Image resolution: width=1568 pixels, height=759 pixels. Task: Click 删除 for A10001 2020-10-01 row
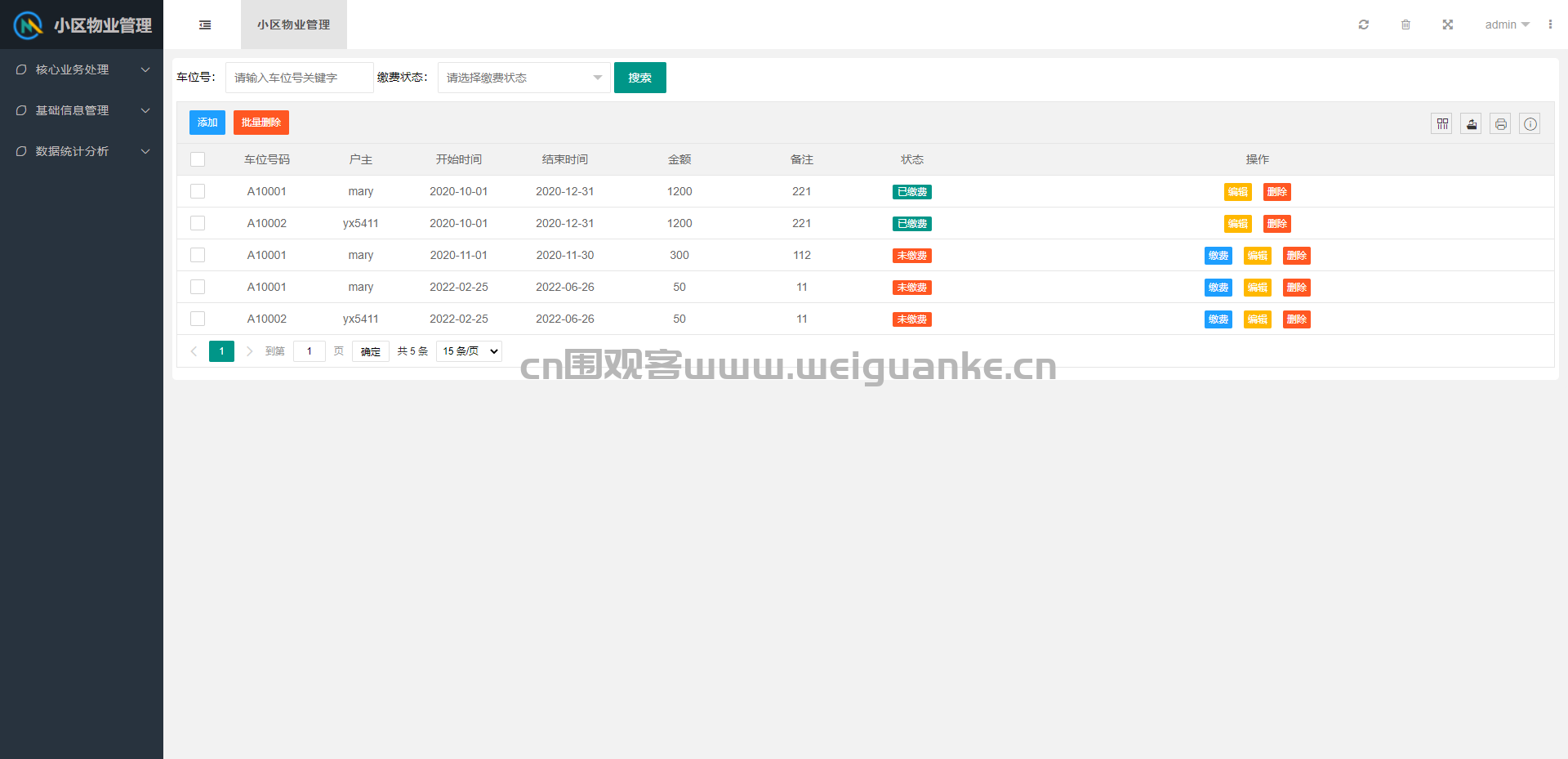(1277, 192)
